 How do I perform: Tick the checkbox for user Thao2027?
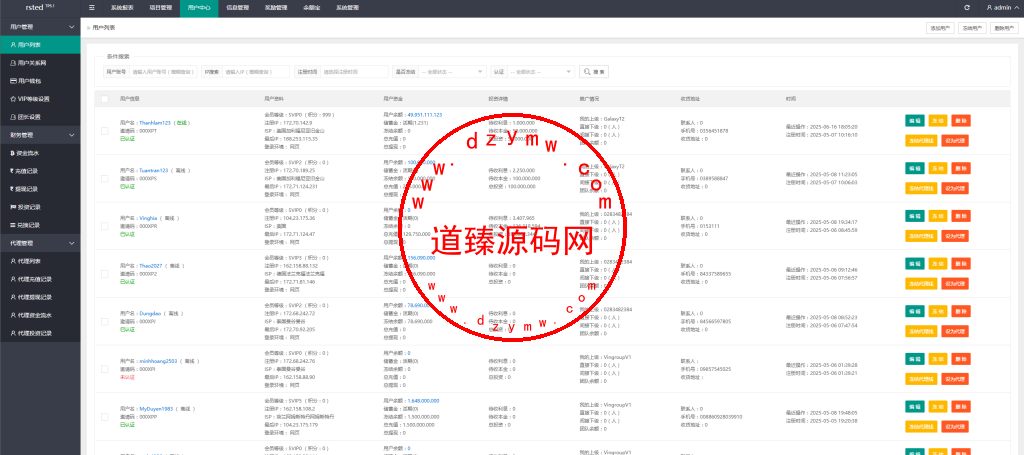(x=104, y=274)
